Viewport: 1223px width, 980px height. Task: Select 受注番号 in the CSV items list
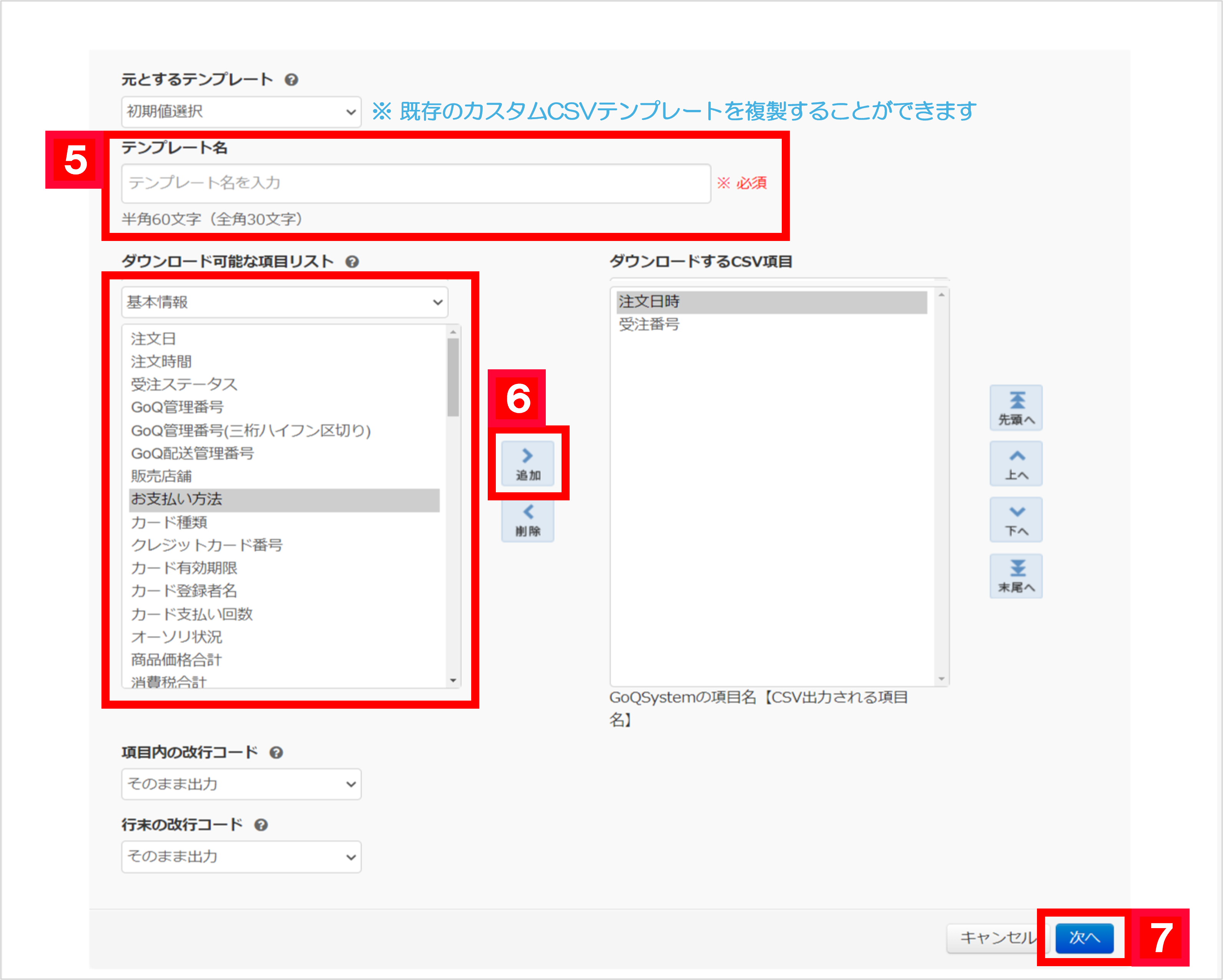pos(772,325)
